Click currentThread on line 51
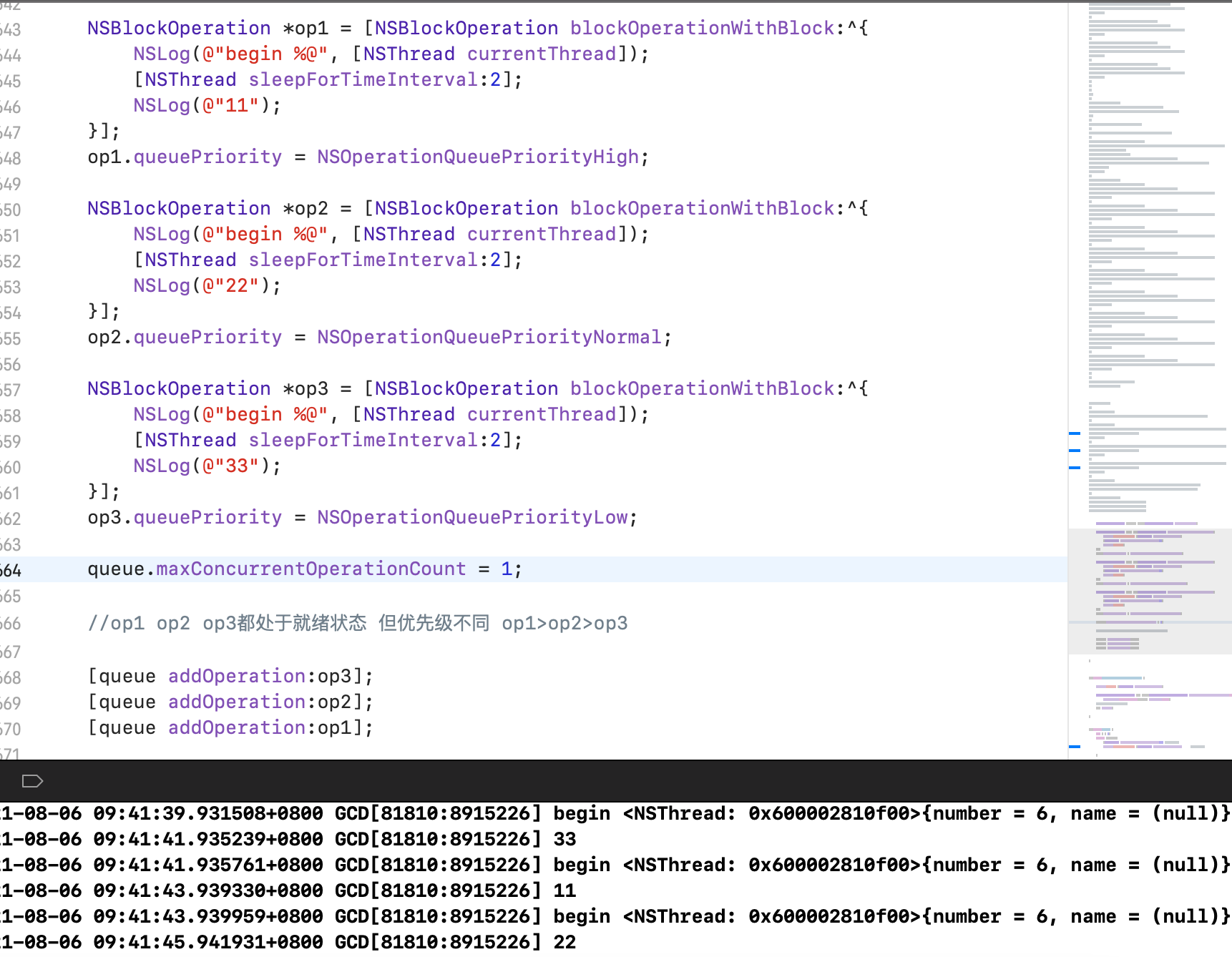 [x=542, y=235]
